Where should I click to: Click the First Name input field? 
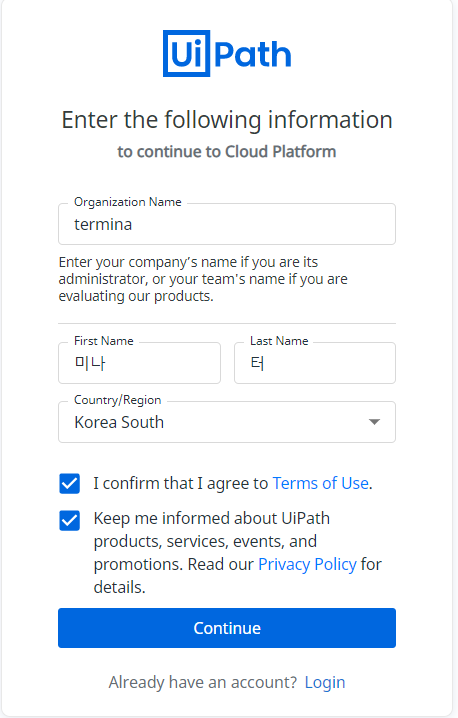click(x=139, y=363)
